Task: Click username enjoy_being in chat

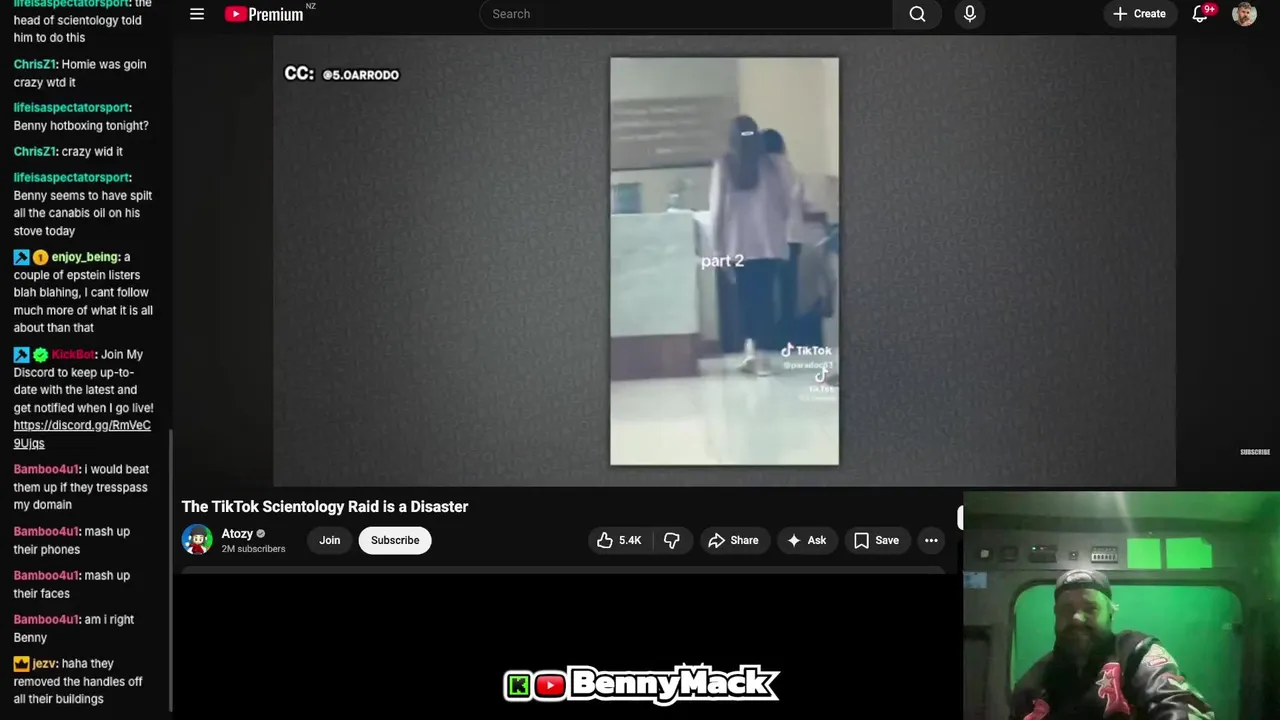Action: pyautogui.click(x=85, y=257)
